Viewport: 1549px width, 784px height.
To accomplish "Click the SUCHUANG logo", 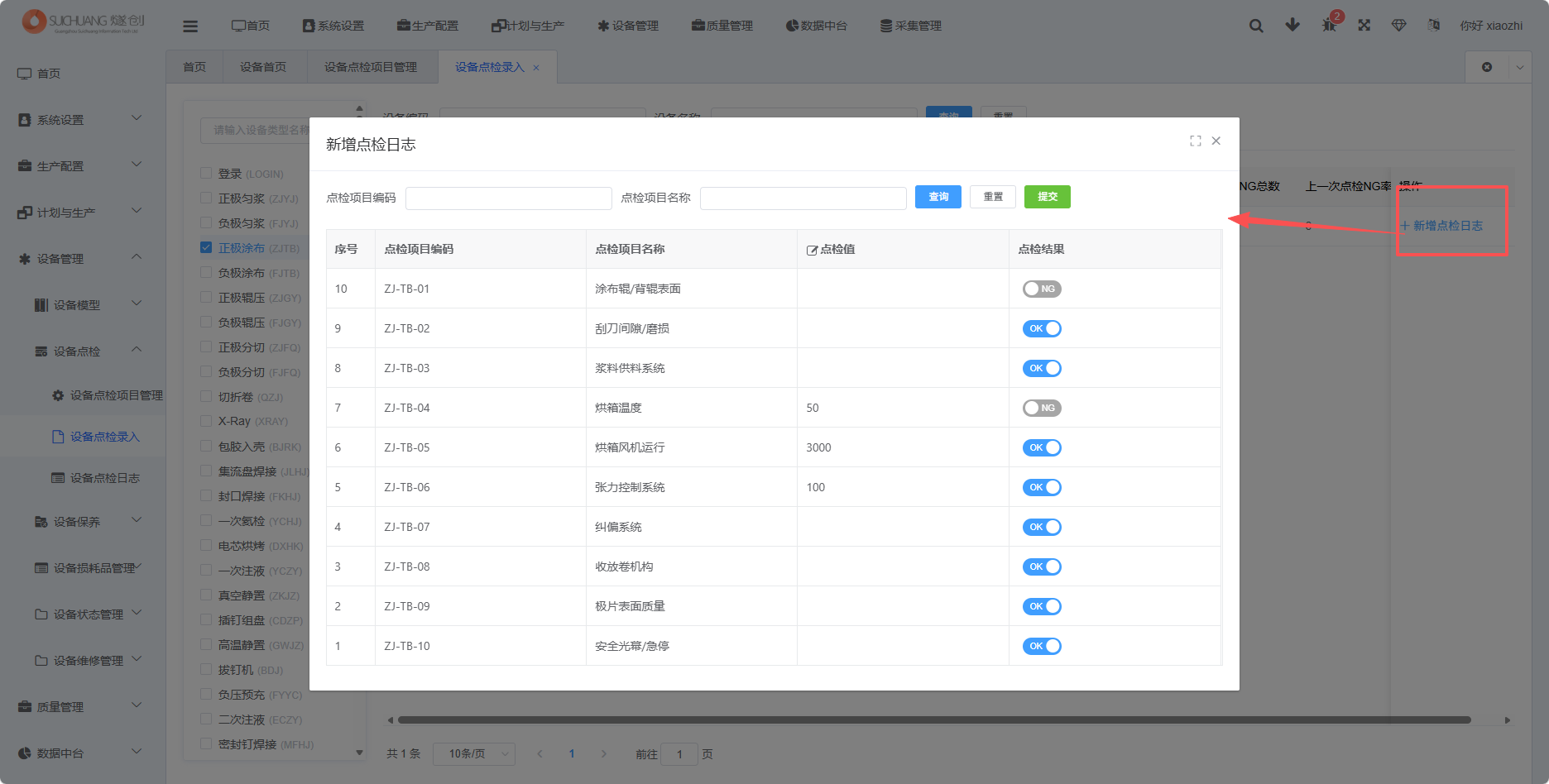I will pyautogui.click(x=84, y=22).
